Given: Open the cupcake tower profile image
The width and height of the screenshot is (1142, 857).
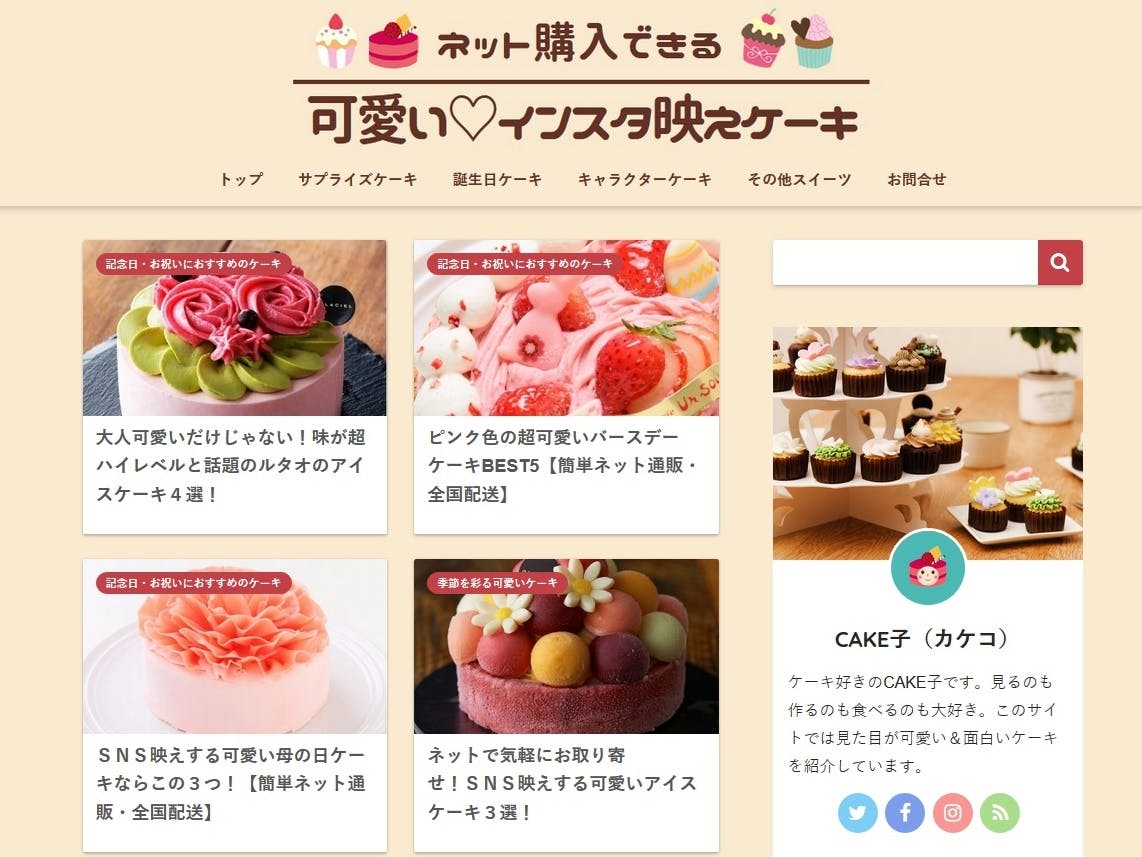Looking at the screenshot, I should 928,443.
